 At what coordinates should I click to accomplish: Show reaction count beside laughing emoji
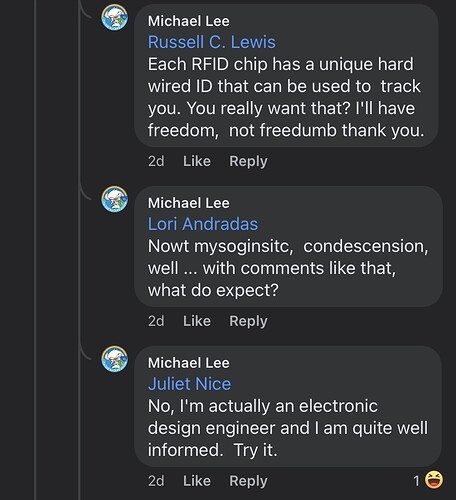click(416, 481)
